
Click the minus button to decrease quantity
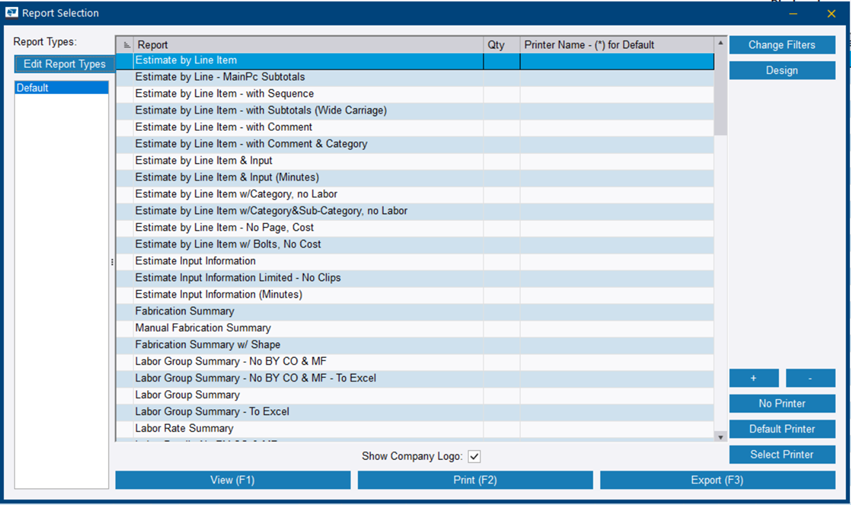pyautogui.click(x=810, y=378)
